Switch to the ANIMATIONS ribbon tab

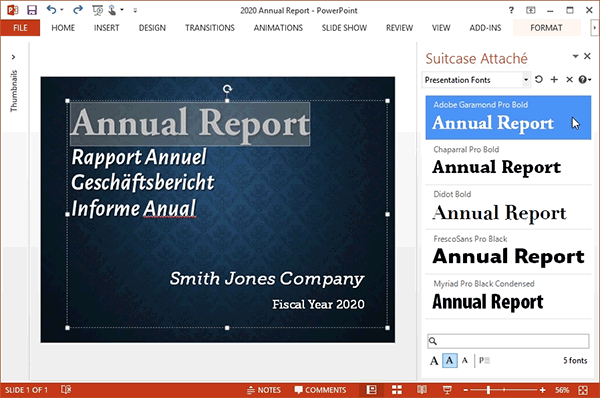tap(278, 28)
